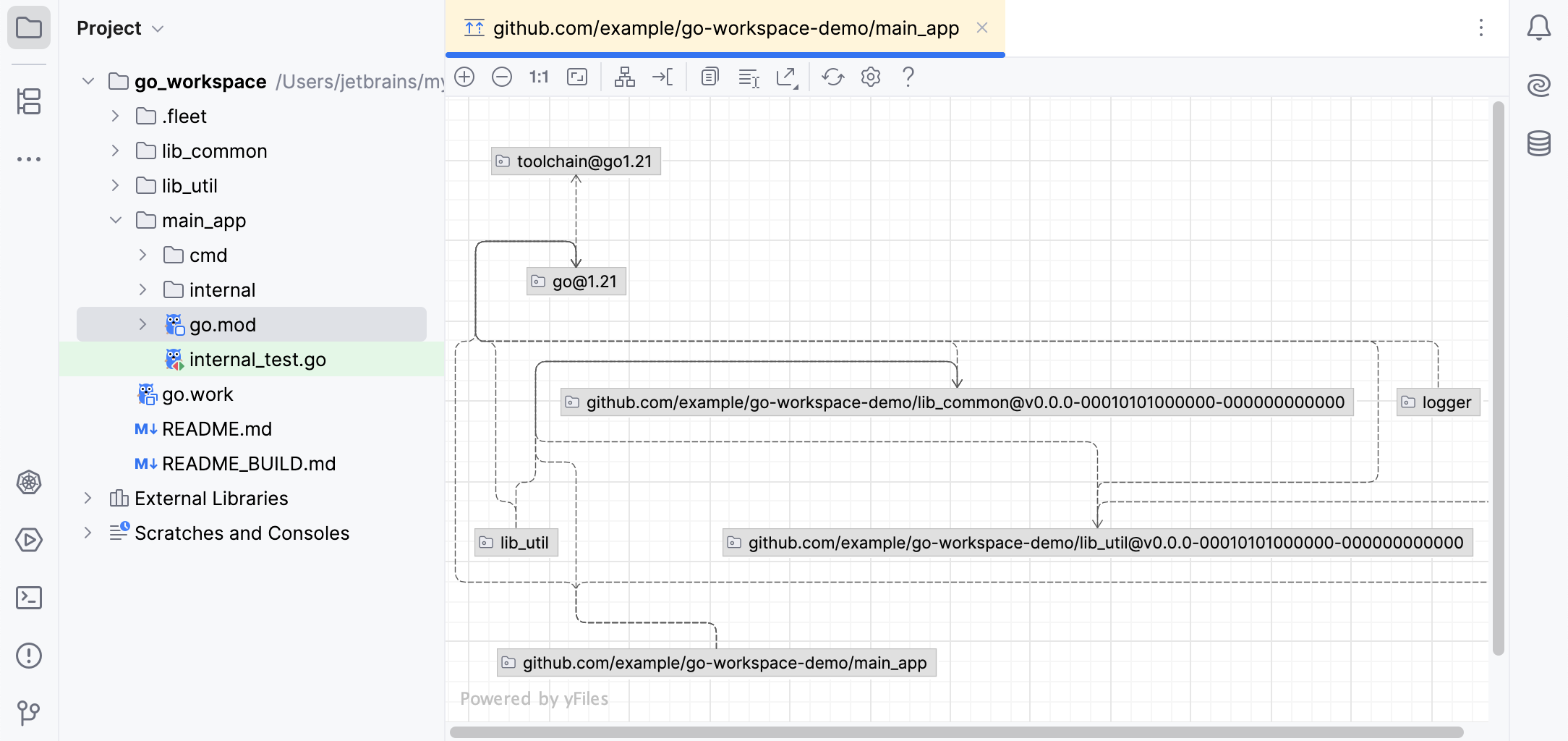Open the diagram settings gear
1568x741 pixels.
tap(870, 77)
